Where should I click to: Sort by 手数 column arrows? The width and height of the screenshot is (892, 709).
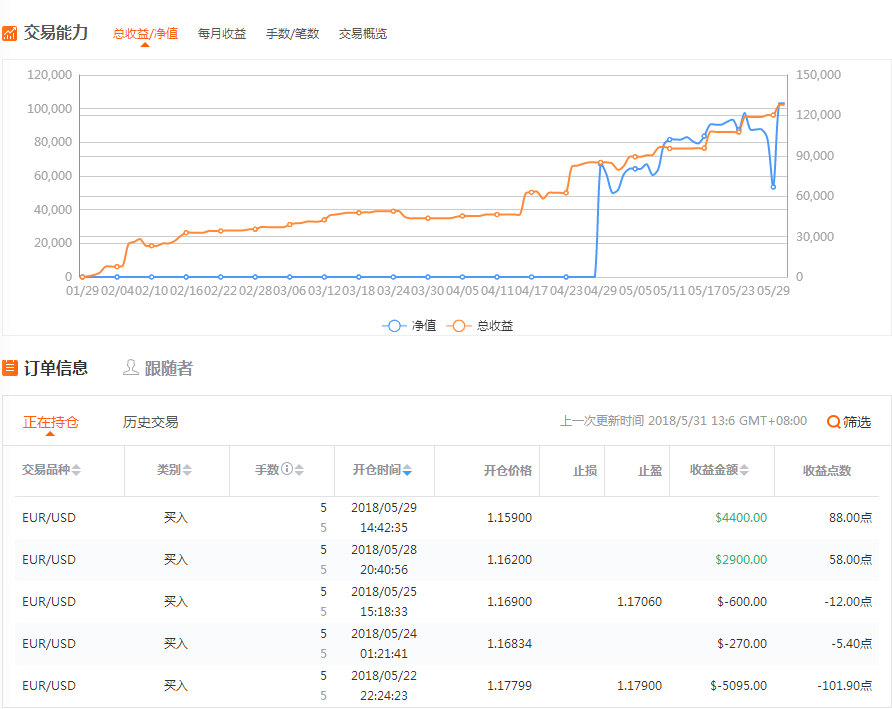(x=299, y=470)
